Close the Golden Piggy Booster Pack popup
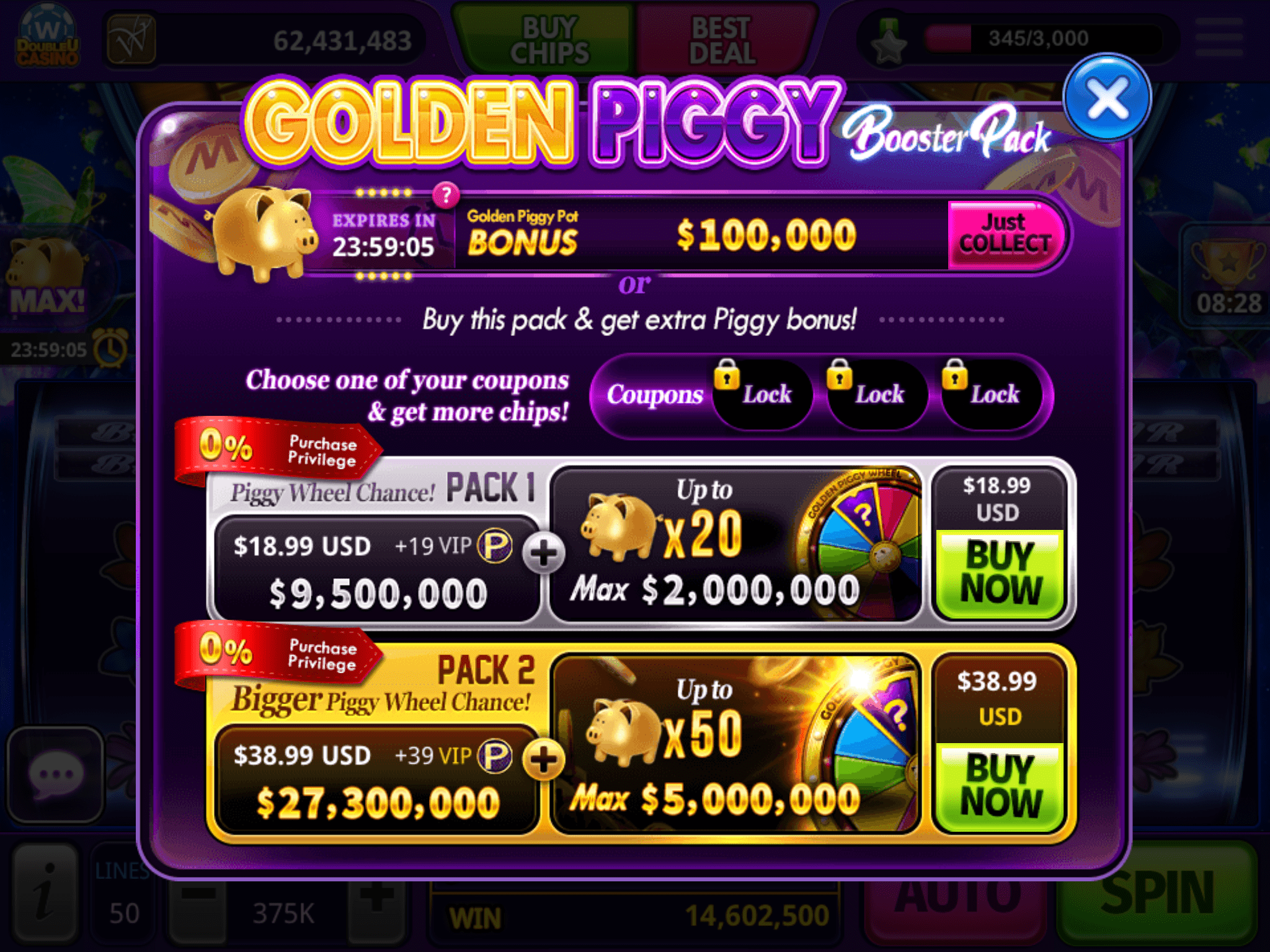 (x=1108, y=99)
